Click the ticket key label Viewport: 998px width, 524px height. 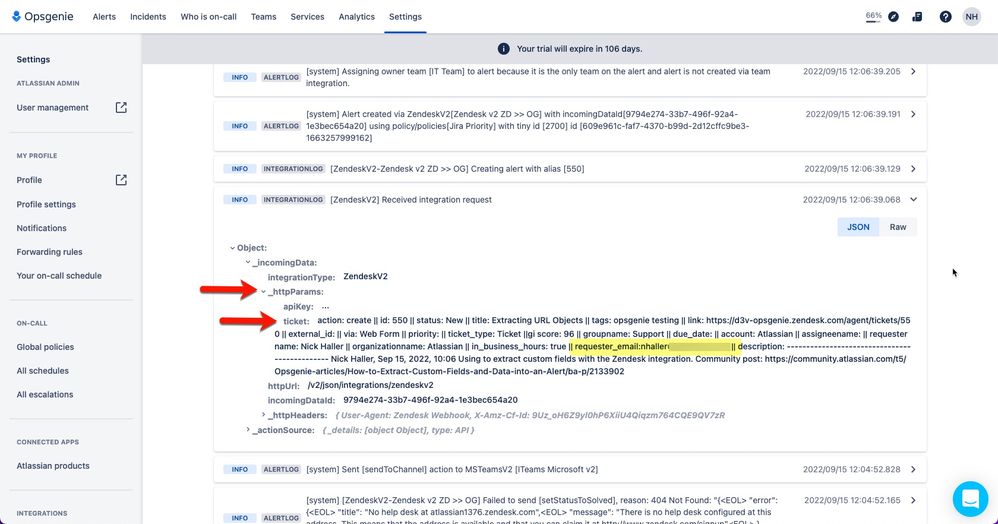pyautogui.click(x=296, y=322)
